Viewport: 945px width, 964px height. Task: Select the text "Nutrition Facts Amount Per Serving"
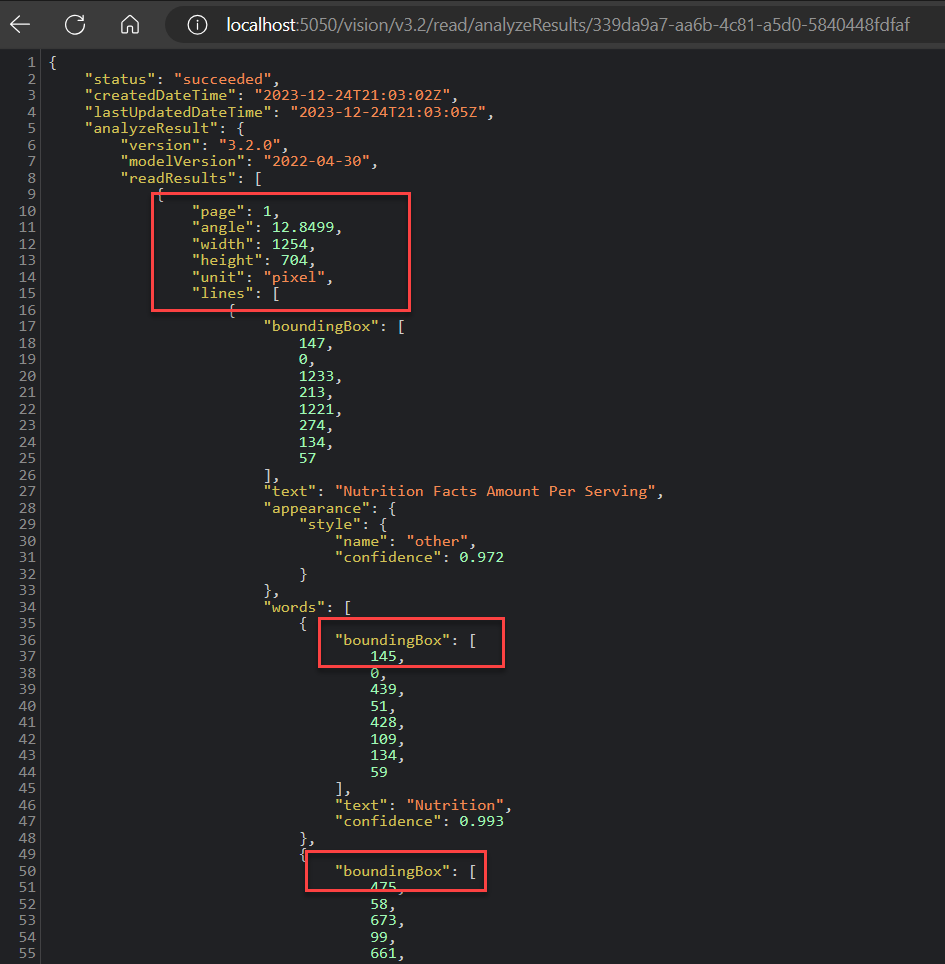(x=498, y=490)
